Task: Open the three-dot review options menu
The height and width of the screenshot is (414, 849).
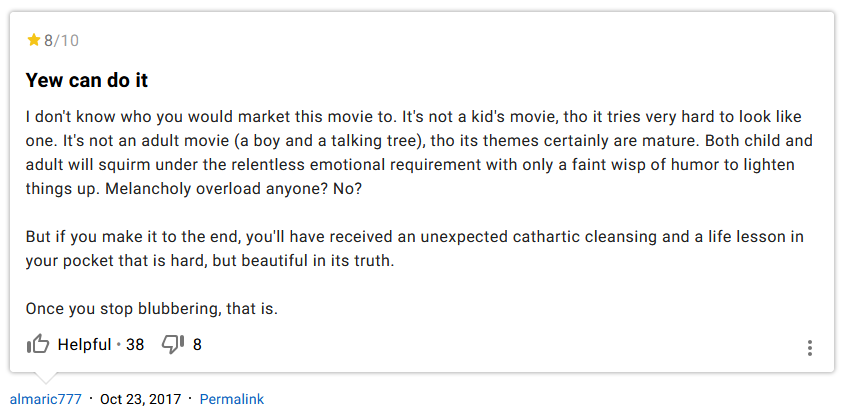Action: [x=809, y=347]
